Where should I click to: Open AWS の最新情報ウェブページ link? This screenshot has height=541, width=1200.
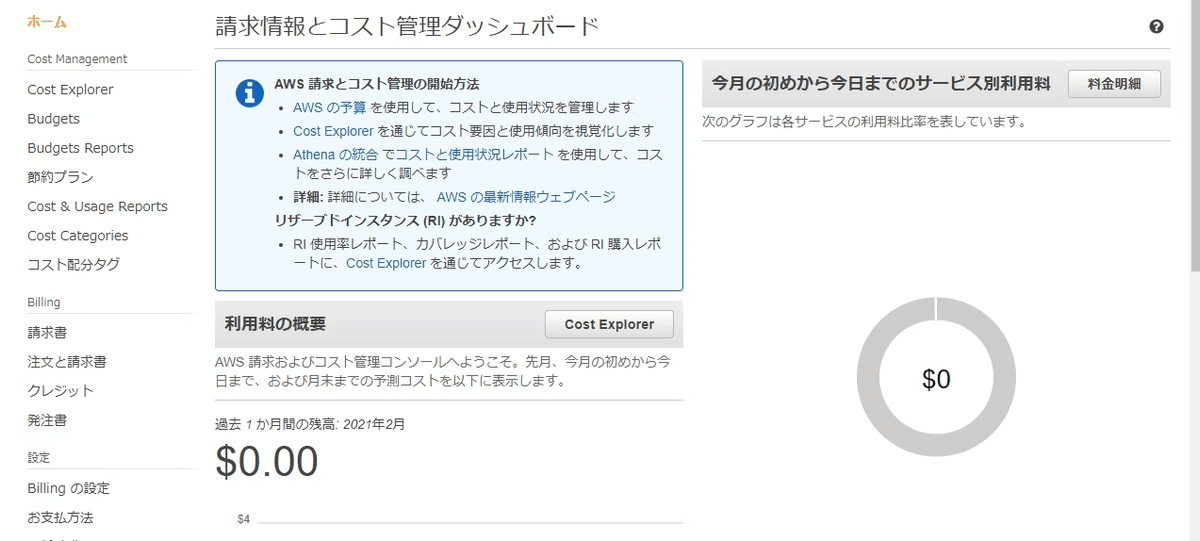[526, 197]
